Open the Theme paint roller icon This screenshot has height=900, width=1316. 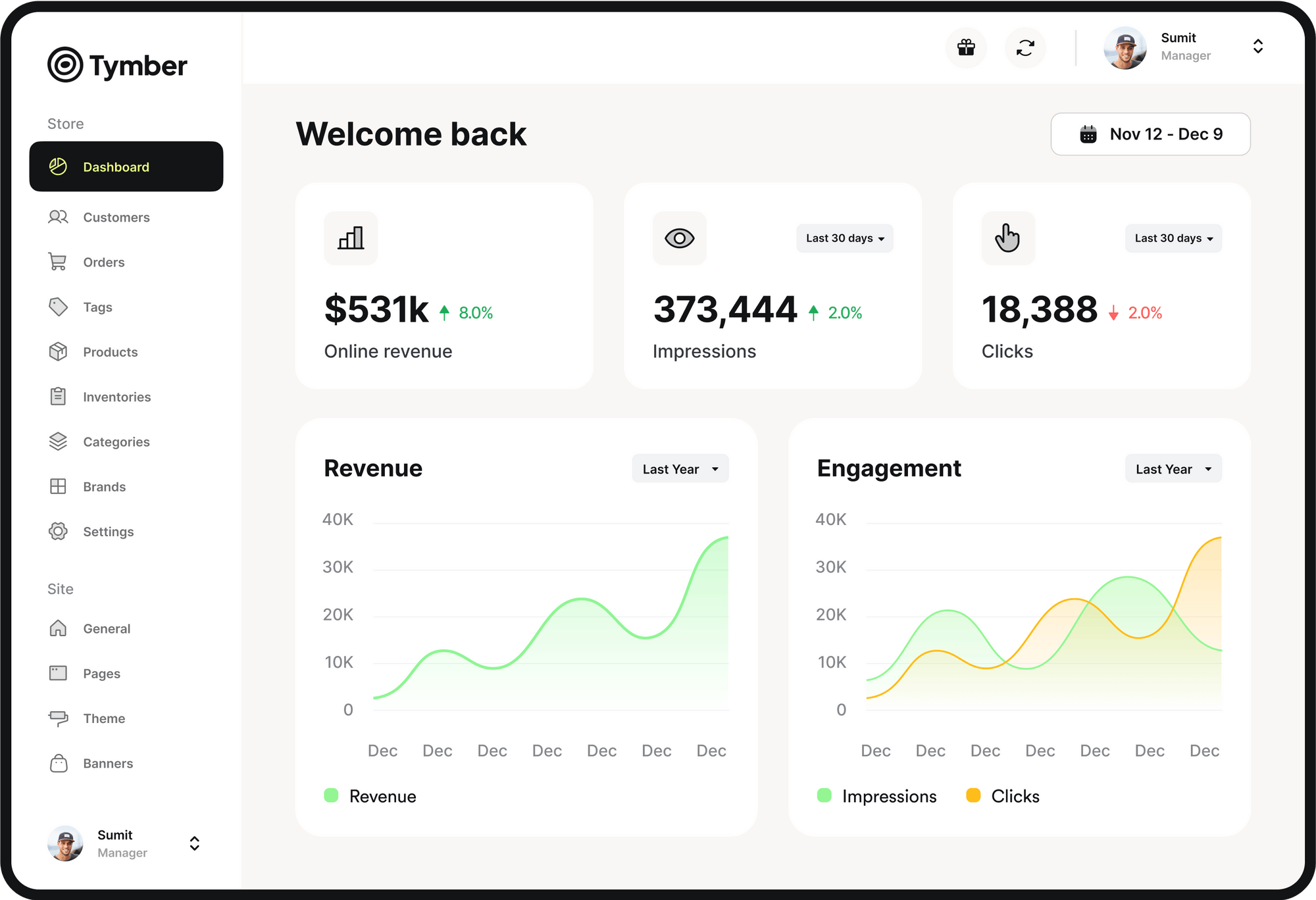59,718
